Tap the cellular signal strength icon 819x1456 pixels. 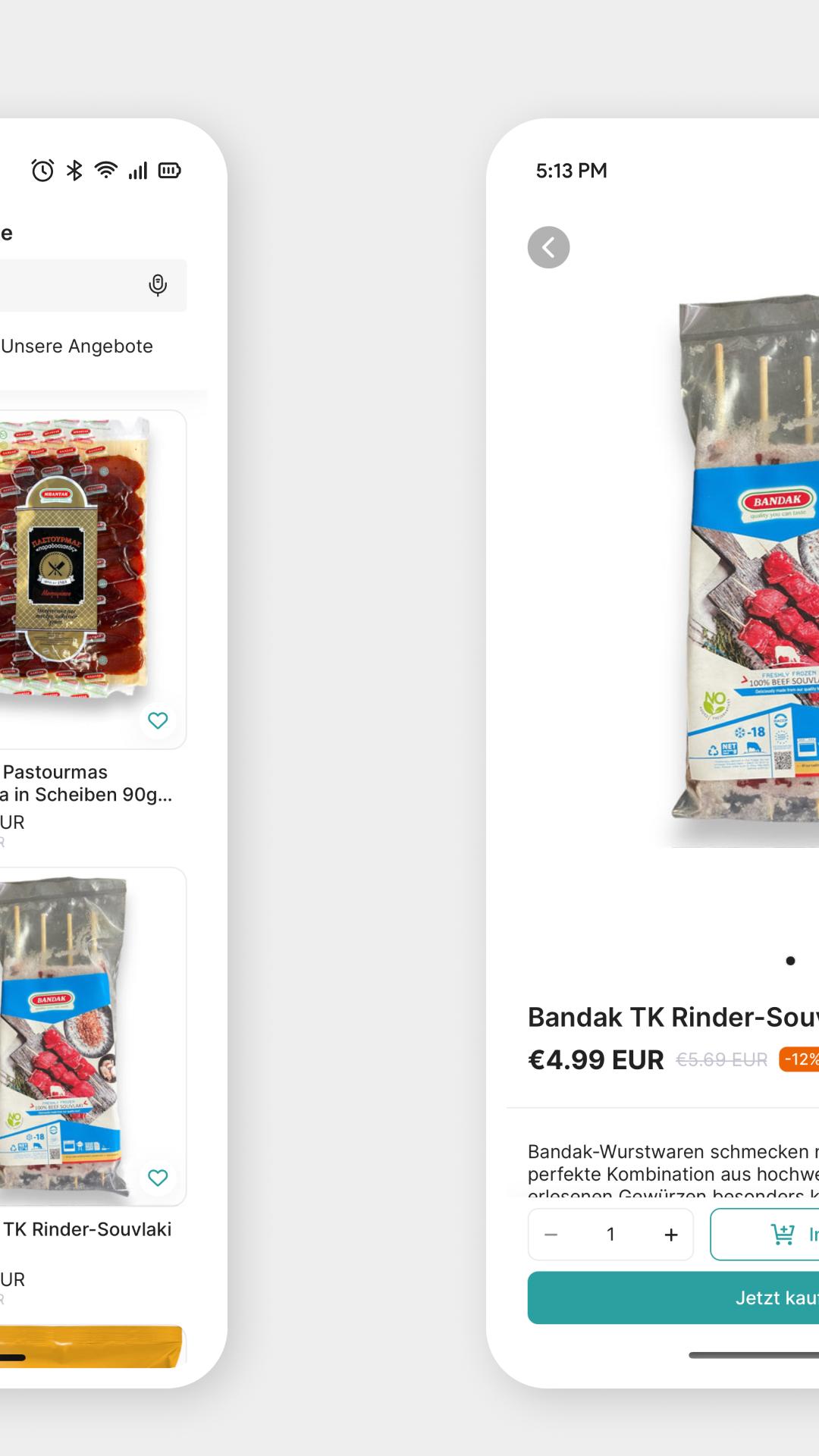click(137, 171)
